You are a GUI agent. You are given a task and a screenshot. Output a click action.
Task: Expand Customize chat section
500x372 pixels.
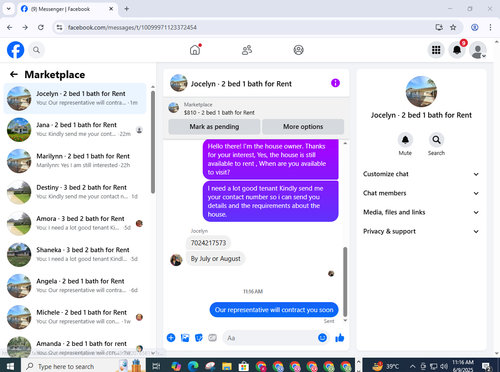click(x=421, y=174)
